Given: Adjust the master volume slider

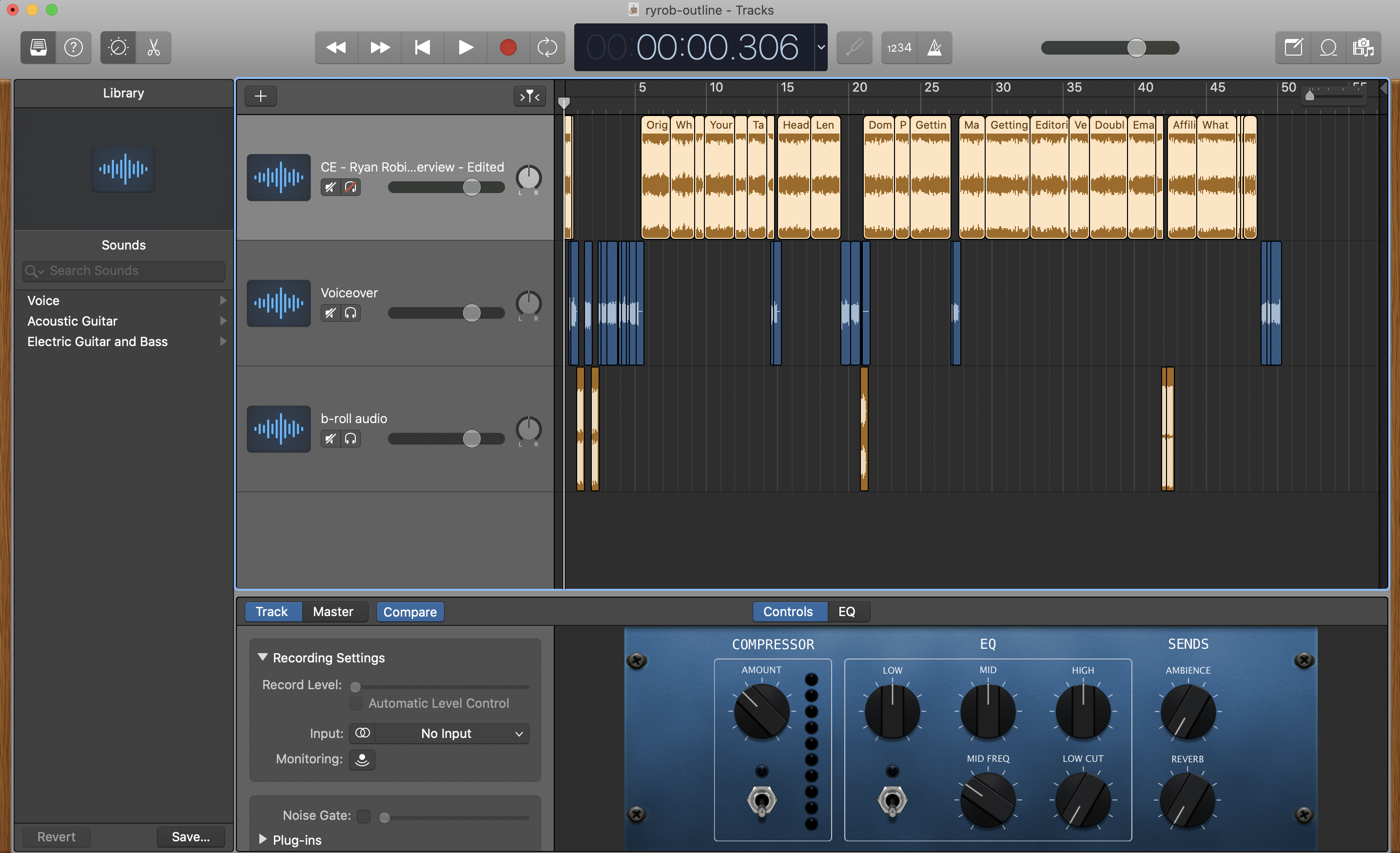Looking at the screenshot, I should [1136, 48].
